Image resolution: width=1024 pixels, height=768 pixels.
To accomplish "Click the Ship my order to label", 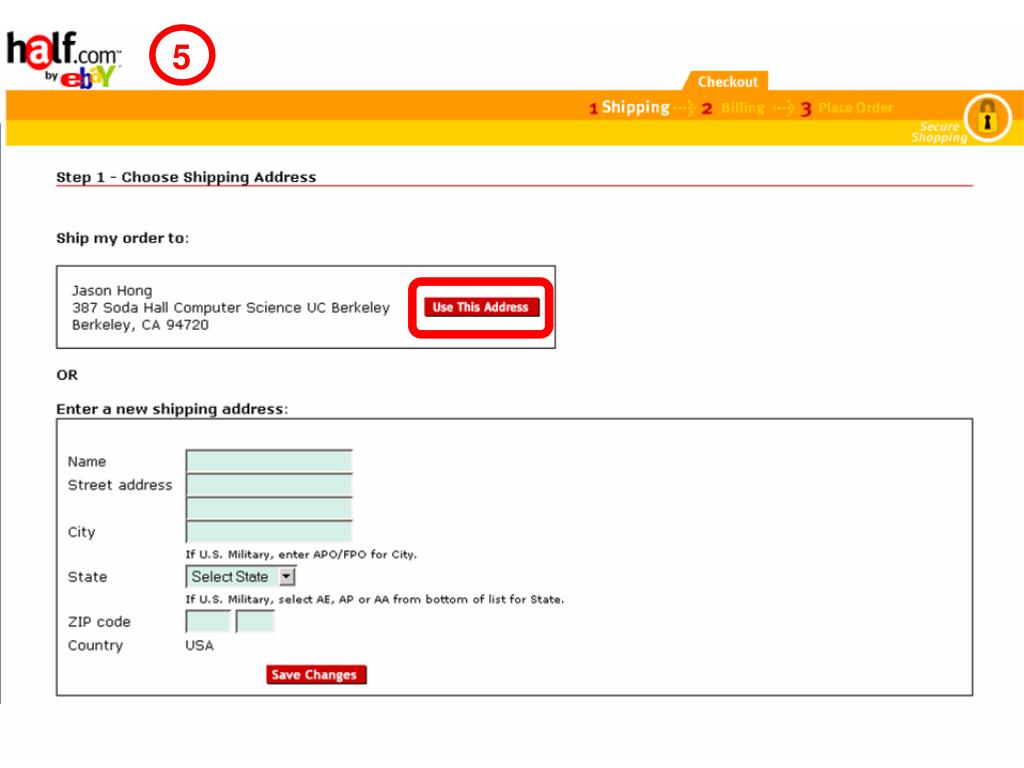I will [122, 238].
